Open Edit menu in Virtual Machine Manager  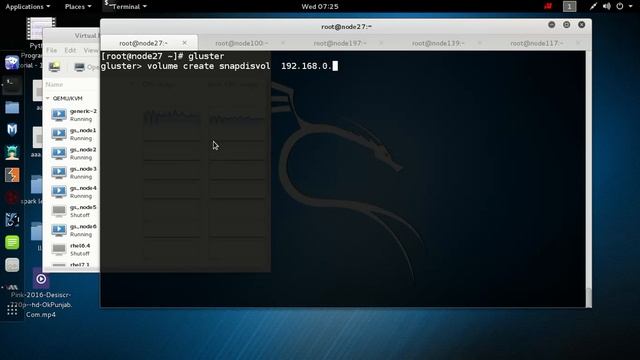70,50
